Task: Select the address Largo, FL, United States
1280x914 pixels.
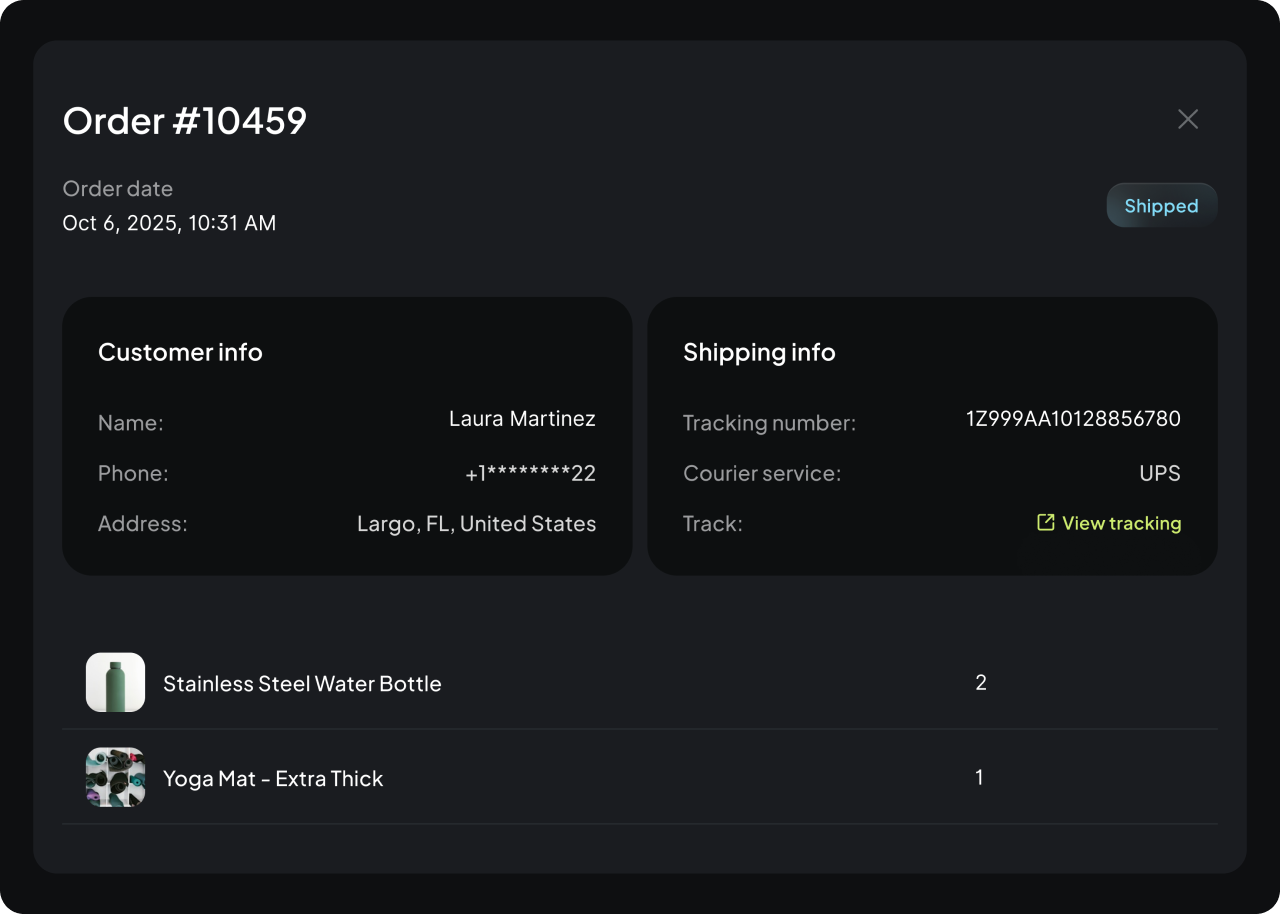Action: coord(476,523)
